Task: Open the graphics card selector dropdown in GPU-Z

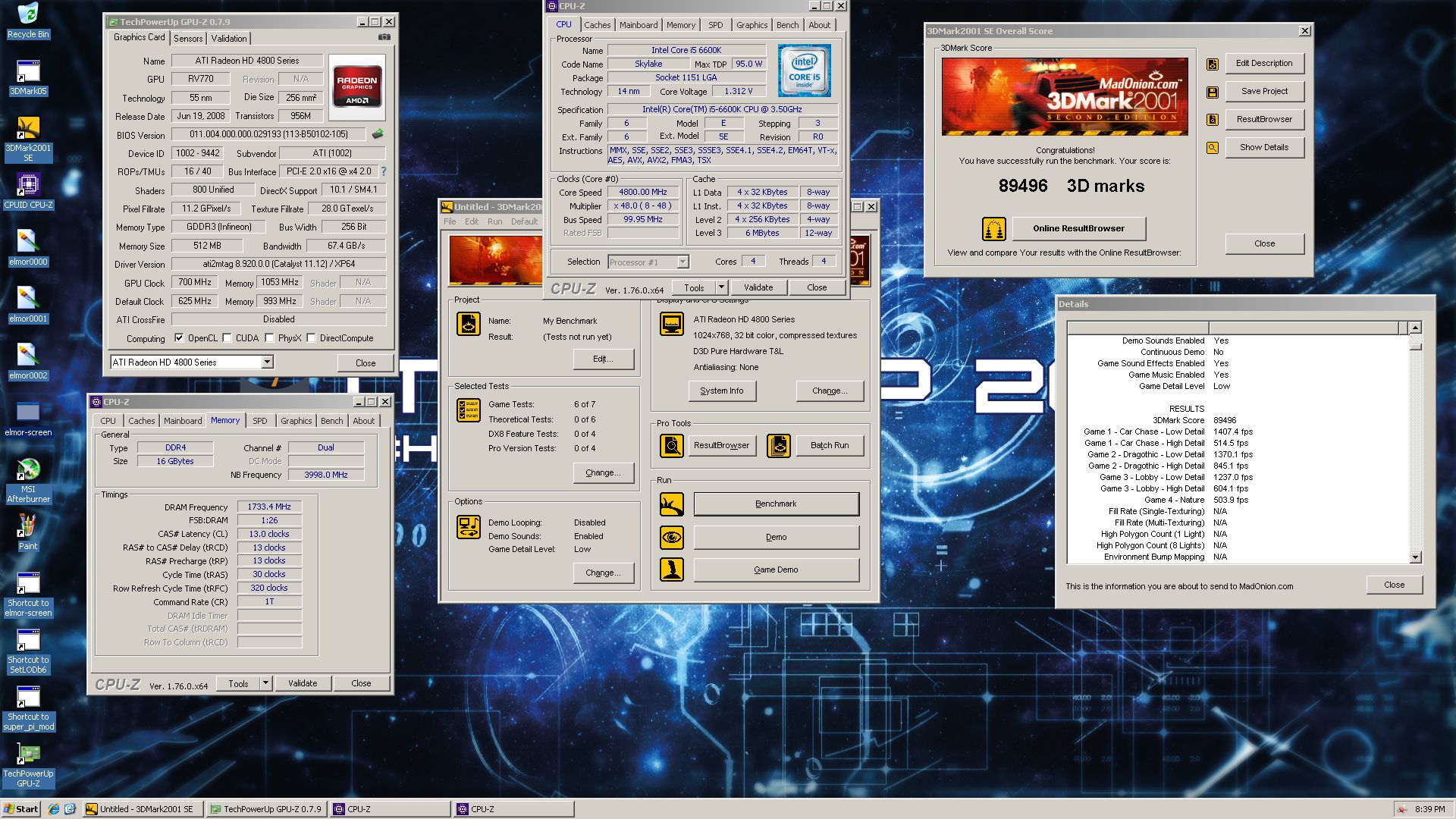Action: point(267,362)
